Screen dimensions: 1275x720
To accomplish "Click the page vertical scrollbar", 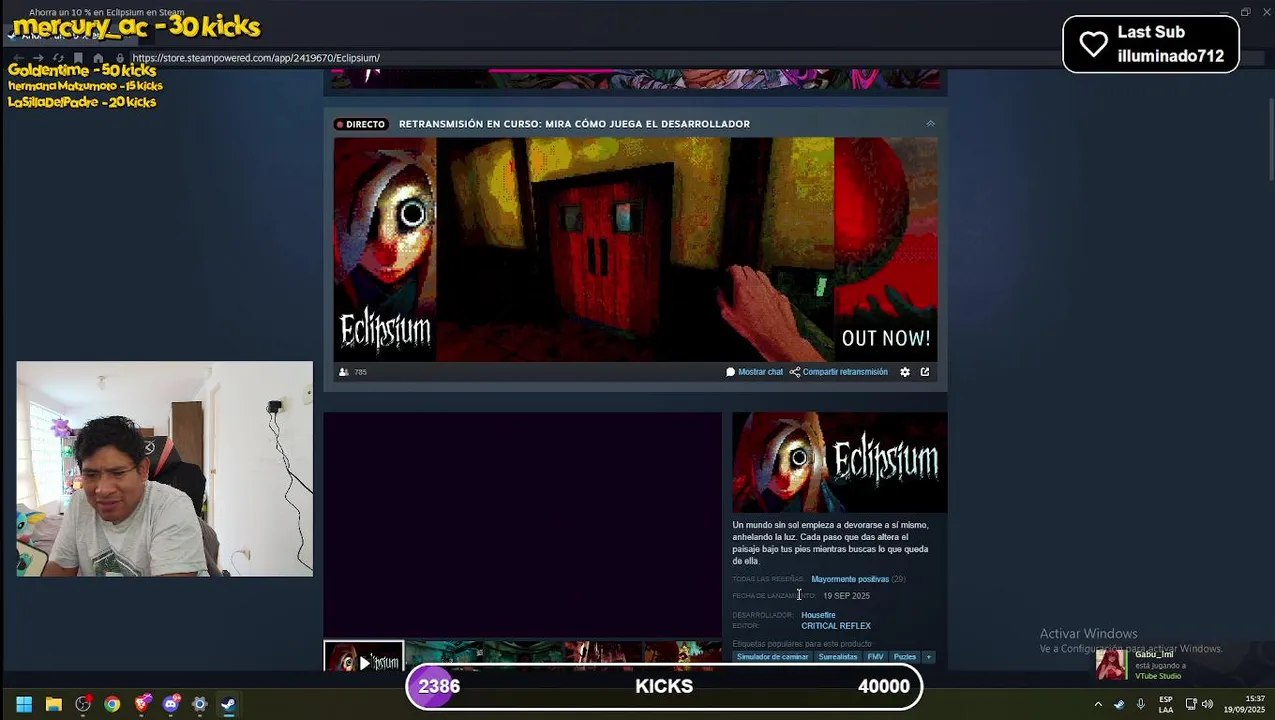I will [x=1270, y=140].
